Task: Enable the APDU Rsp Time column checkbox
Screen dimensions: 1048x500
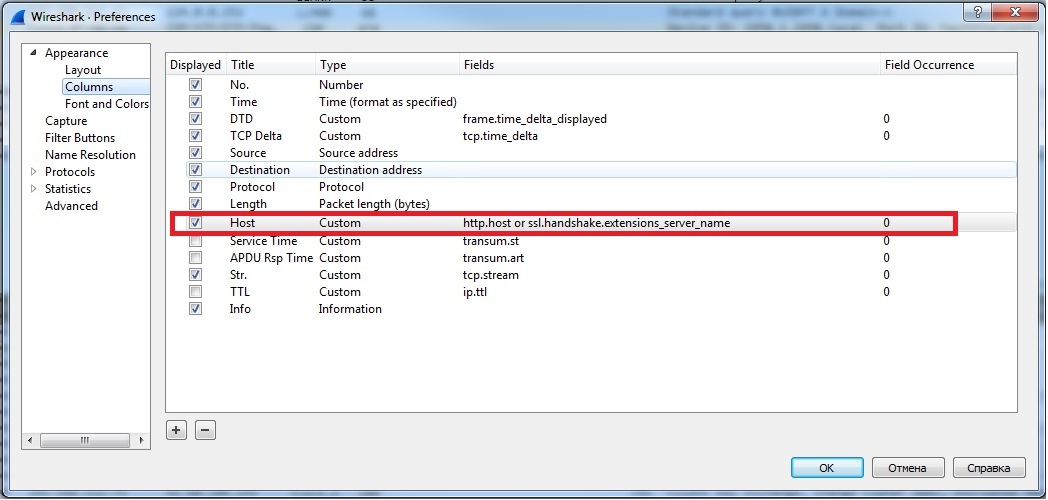Action: click(x=195, y=257)
